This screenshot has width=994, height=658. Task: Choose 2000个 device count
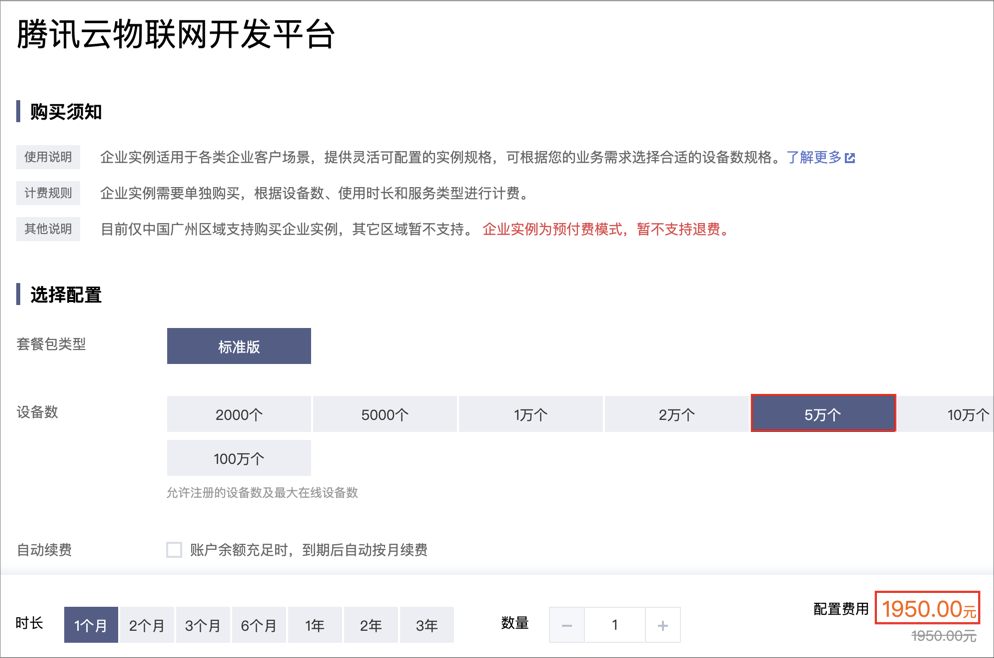239,415
